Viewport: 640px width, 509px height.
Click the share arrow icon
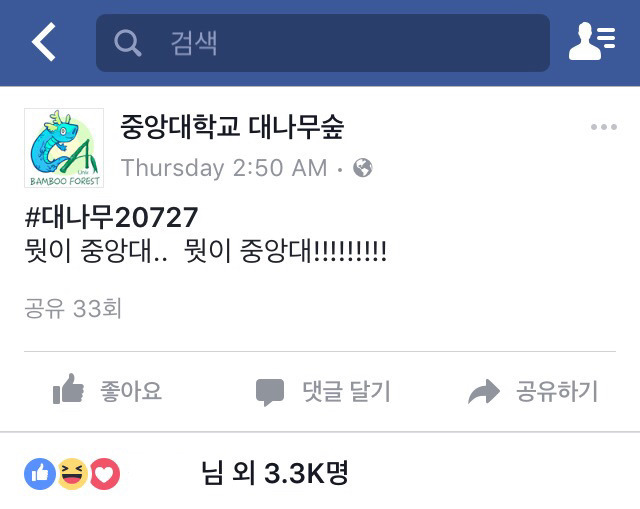pos(484,392)
